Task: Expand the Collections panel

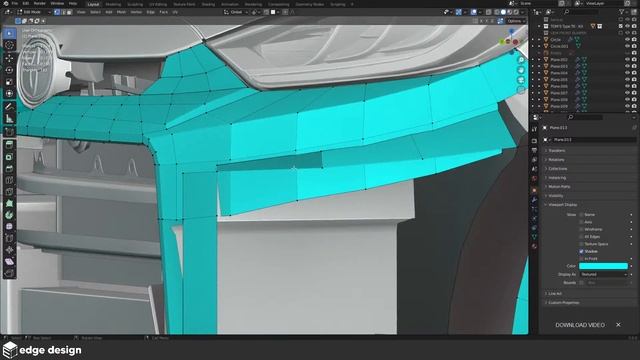Action: tap(589, 169)
